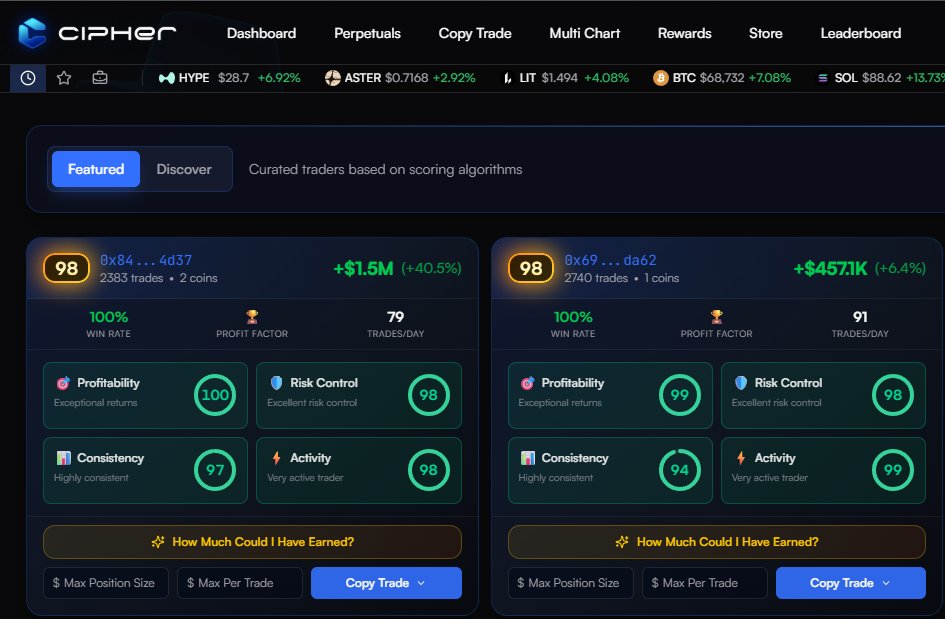Click Consistency chart icon on 0x84...4d37 card
The width and height of the screenshot is (945, 619).
(63, 458)
